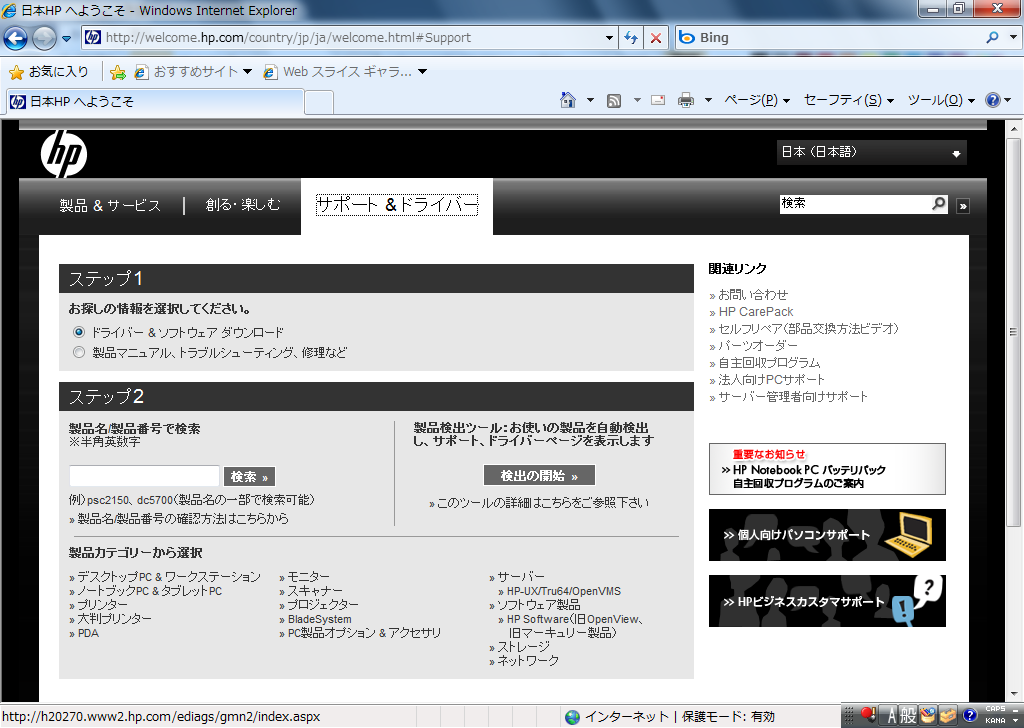Click the magnifier icon in HP search
The image size is (1024, 728).
(939, 204)
